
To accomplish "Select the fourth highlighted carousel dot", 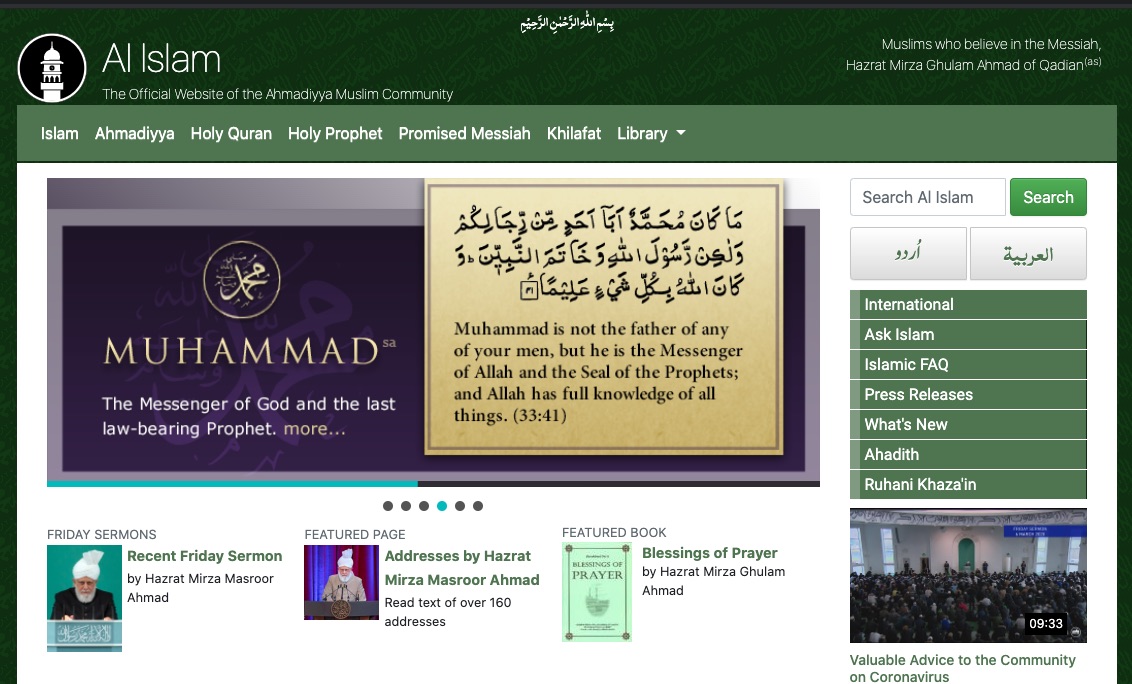I will [442, 506].
